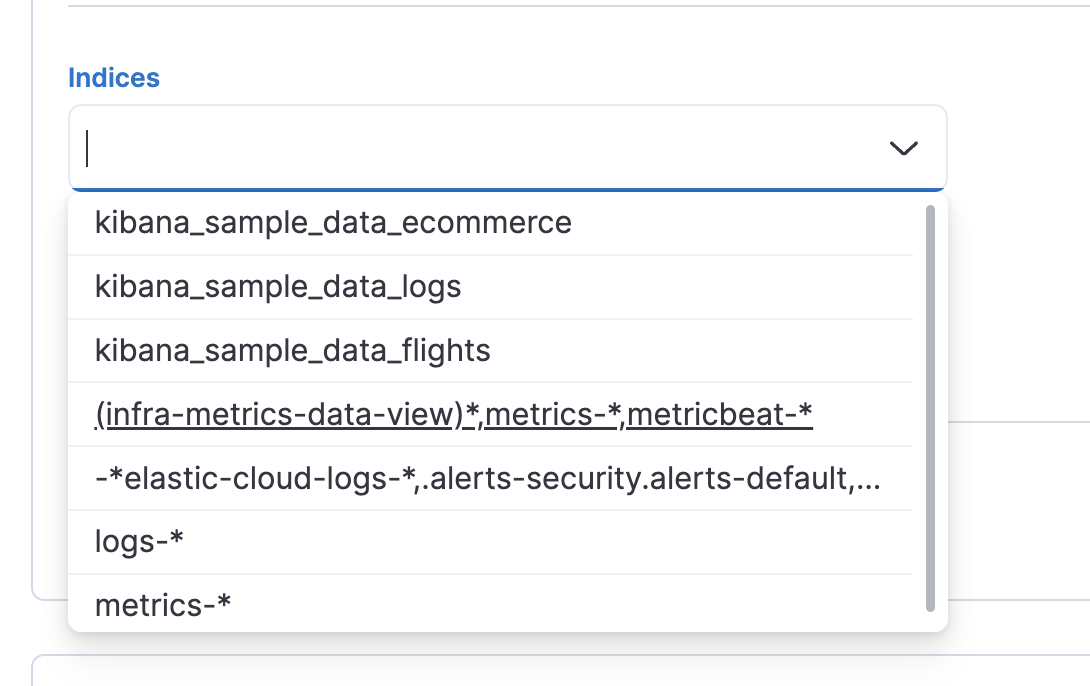This screenshot has width=1090, height=686.
Task: Click the truncated option ending with ellipsis
Action: pyautogui.click(x=487, y=477)
